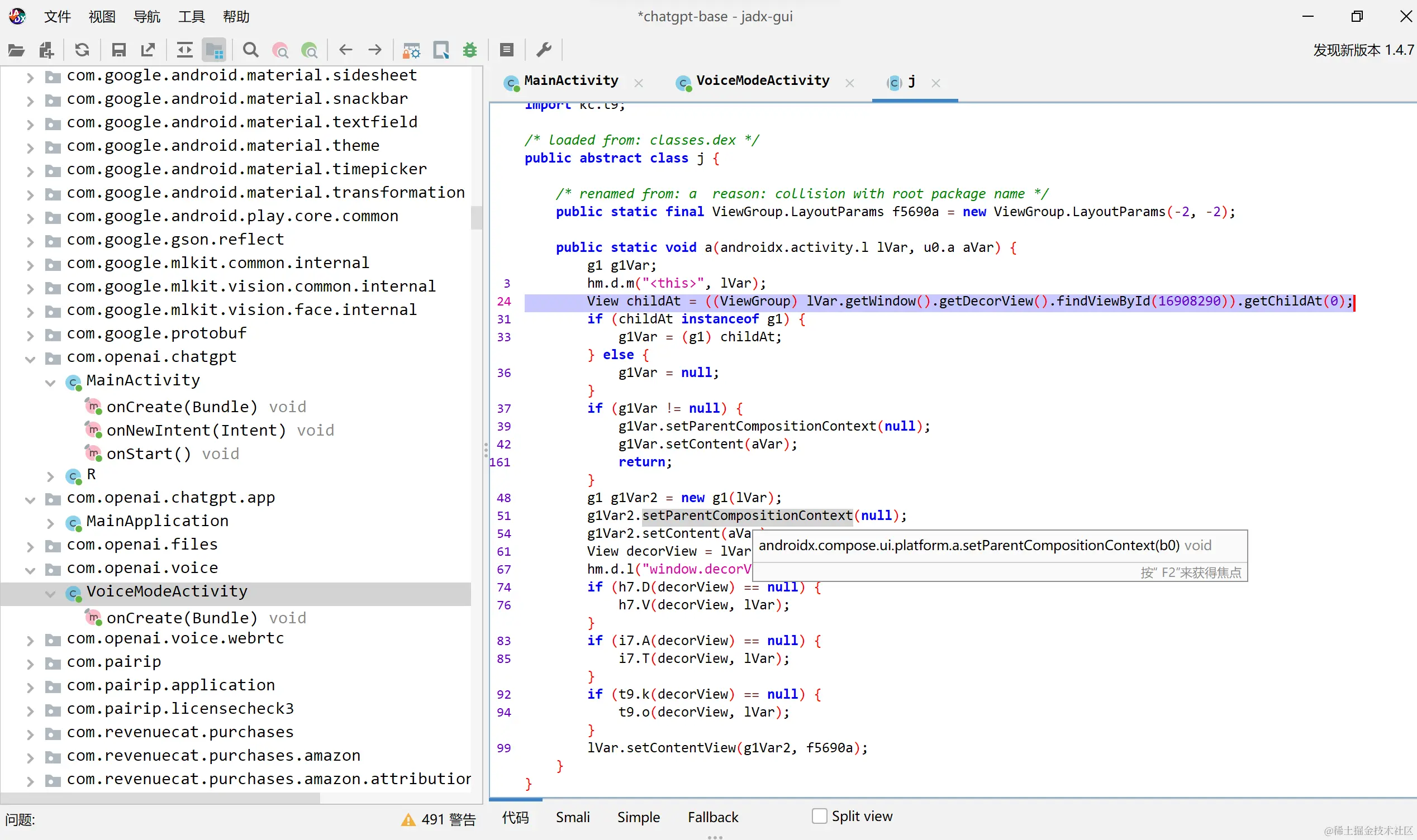Open the 文件 menu
The height and width of the screenshot is (840, 1417).
click(57, 16)
